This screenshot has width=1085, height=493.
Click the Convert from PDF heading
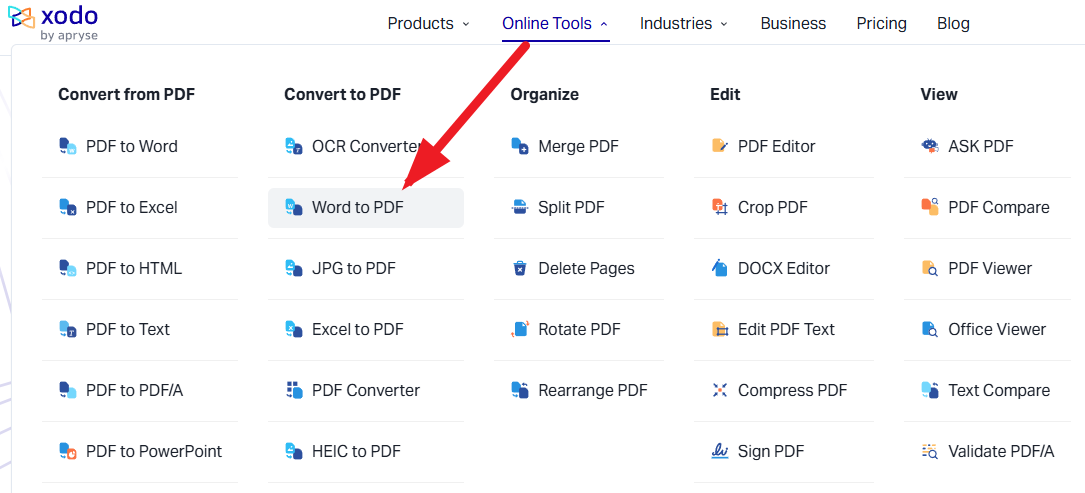coord(127,94)
